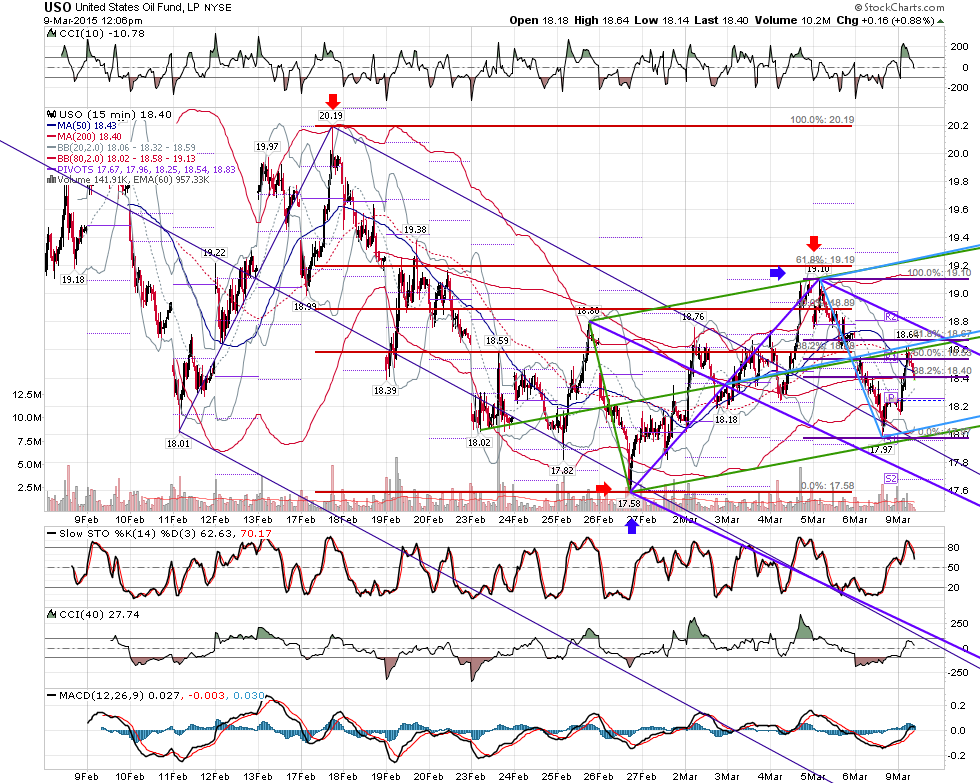The width and height of the screenshot is (980, 783).
Task: Click the green up triangle after Chg
Action: [941, 21]
